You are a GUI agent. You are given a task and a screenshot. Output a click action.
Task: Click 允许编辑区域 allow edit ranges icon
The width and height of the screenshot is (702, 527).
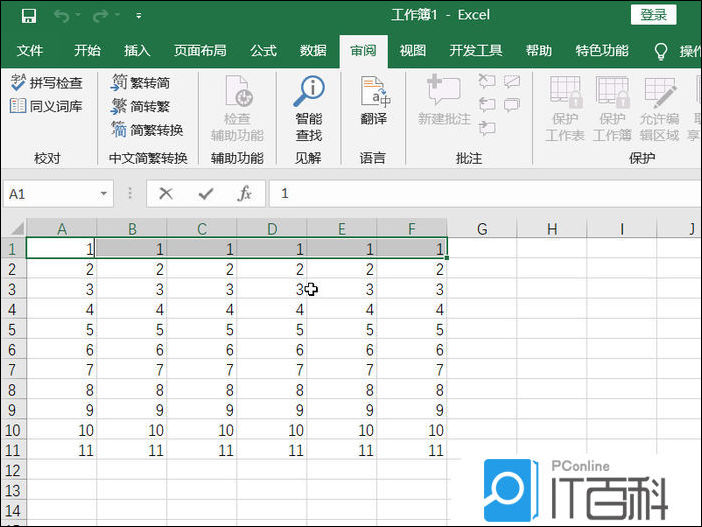tap(659, 92)
